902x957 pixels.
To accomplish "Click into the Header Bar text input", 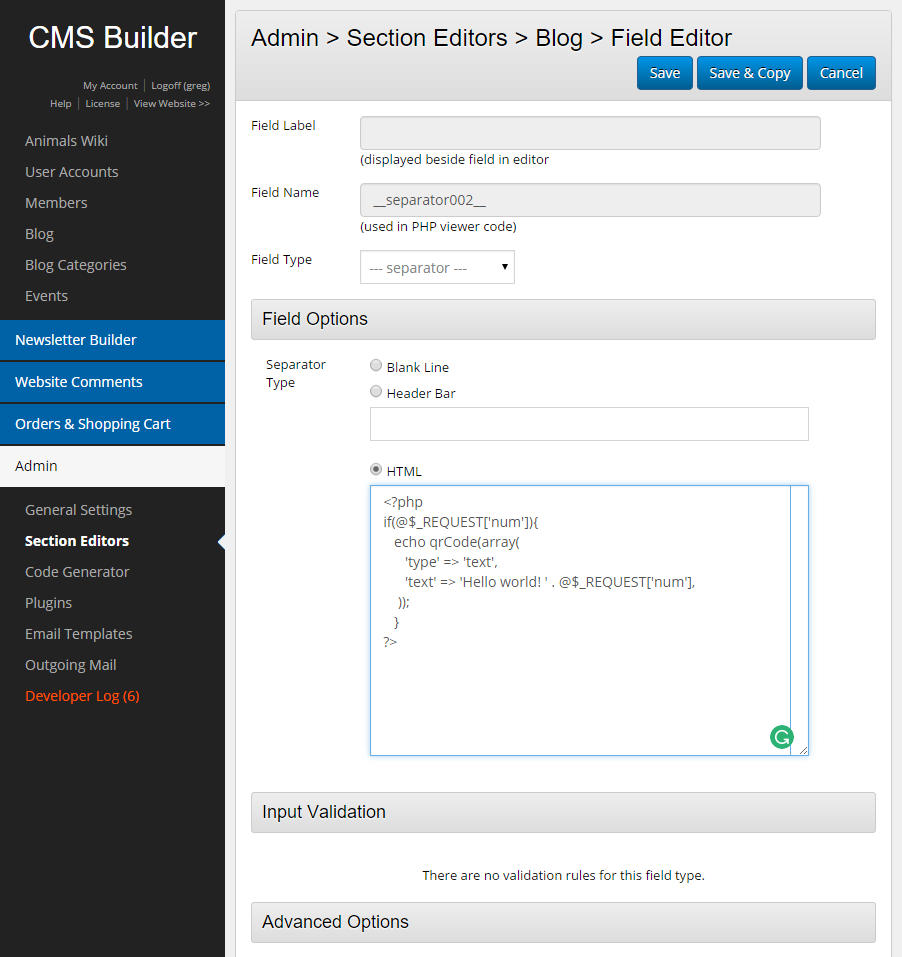I will (x=588, y=424).
